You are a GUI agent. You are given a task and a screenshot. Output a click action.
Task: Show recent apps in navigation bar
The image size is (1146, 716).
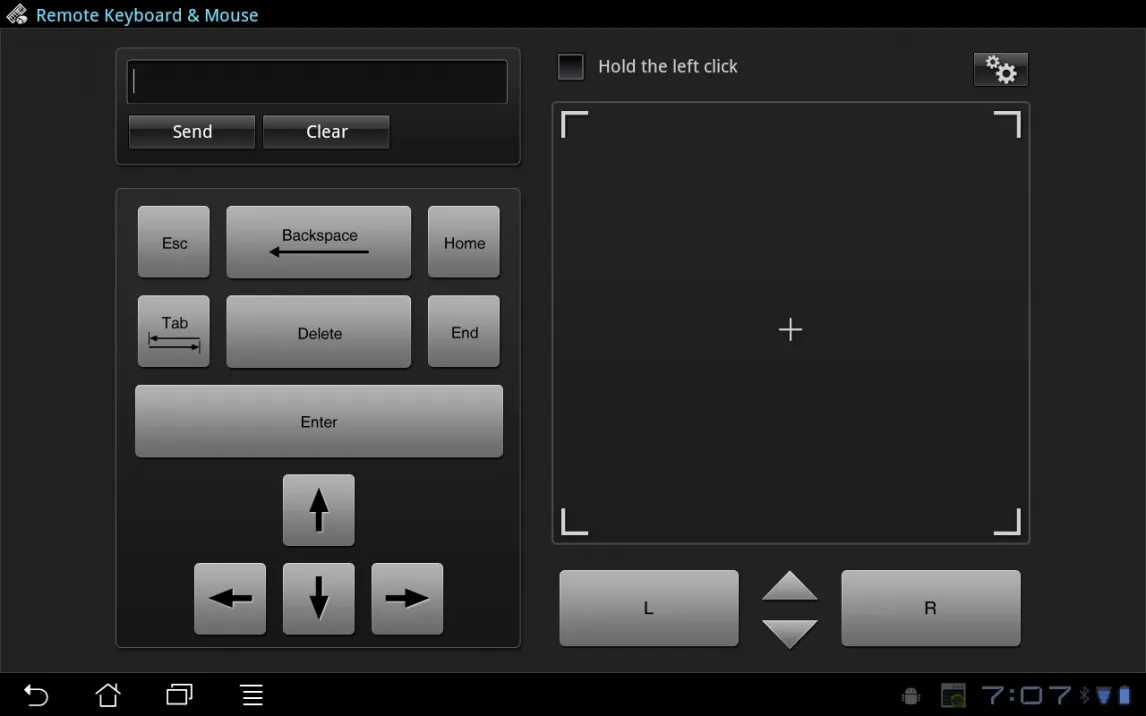180,695
